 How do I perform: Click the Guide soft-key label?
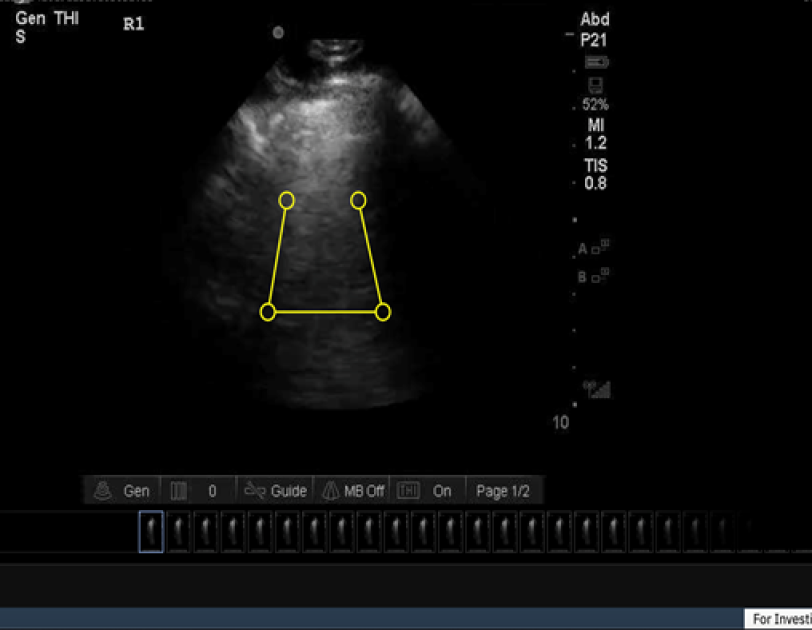tap(288, 491)
